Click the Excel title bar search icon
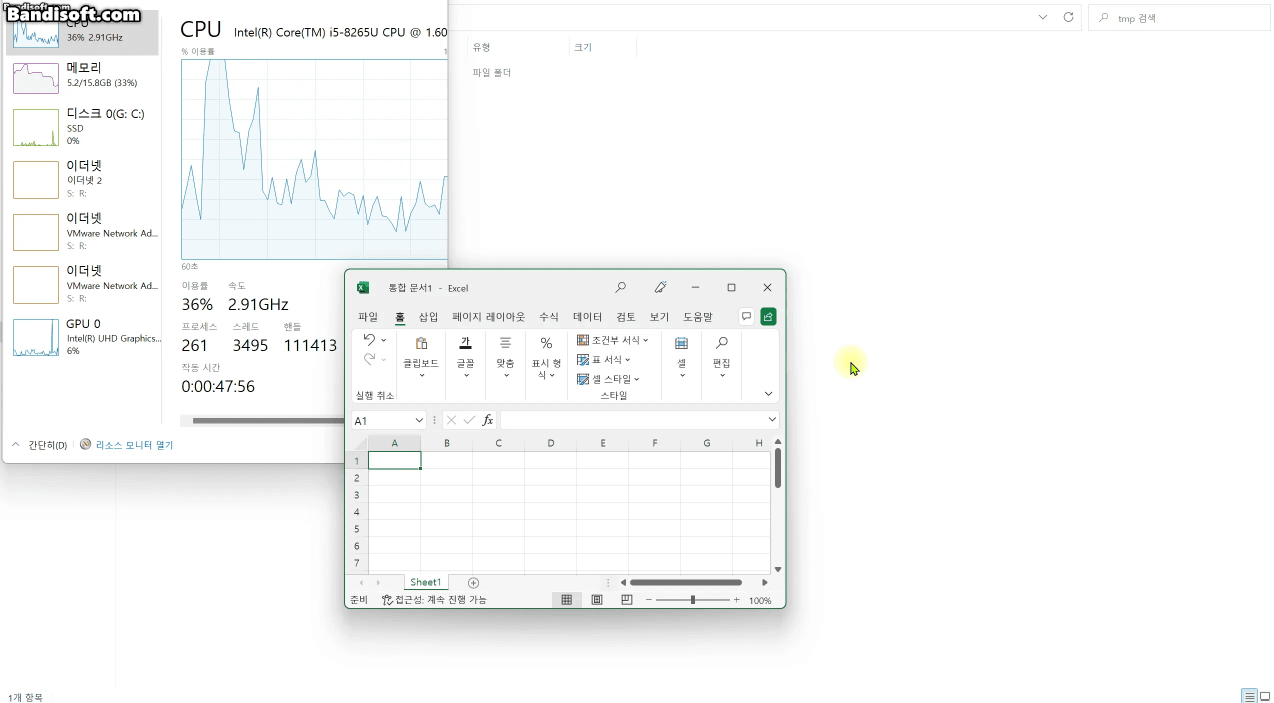 click(x=620, y=287)
